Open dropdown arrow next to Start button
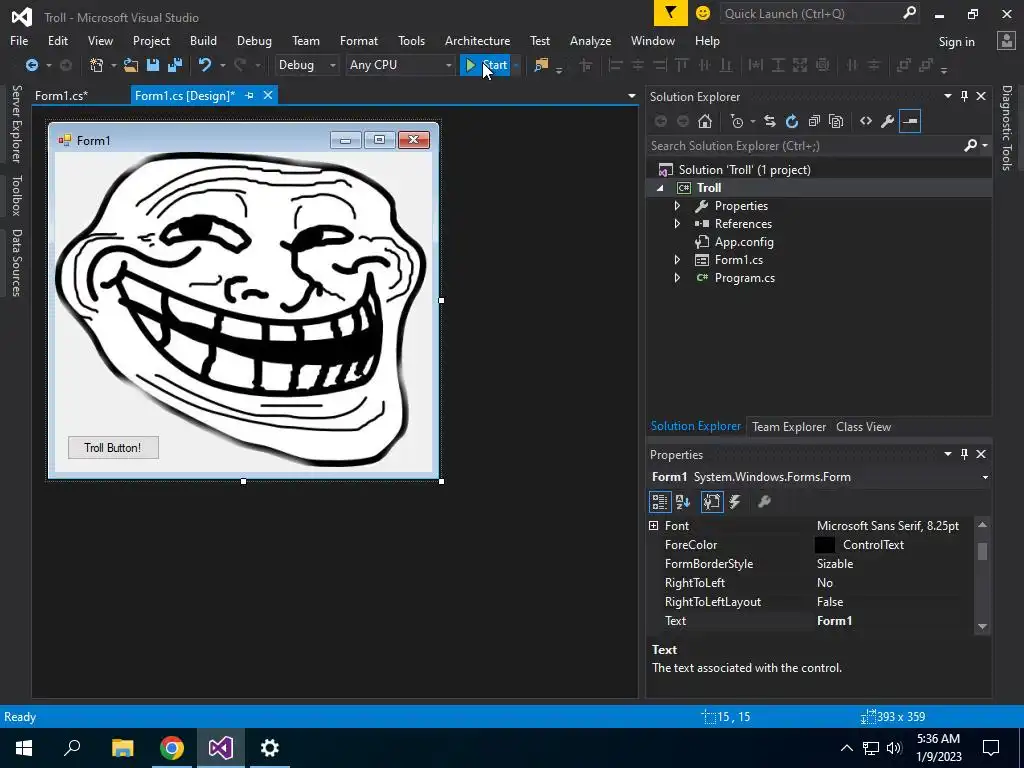The image size is (1024, 768). click(x=516, y=65)
